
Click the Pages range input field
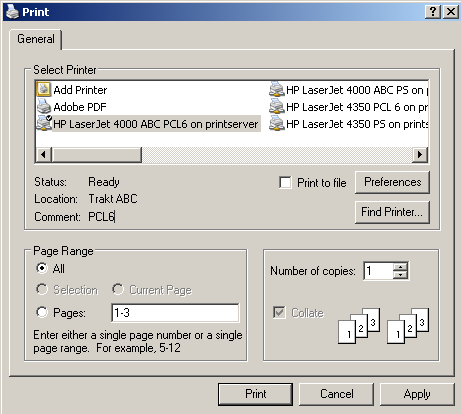175,313
